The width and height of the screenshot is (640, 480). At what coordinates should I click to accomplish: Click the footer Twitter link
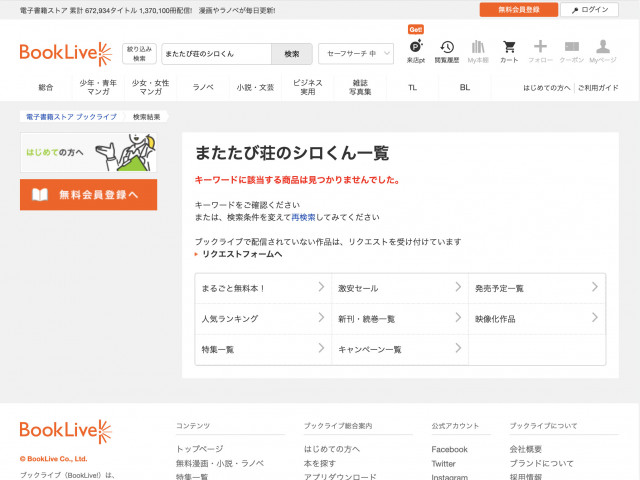(443, 464)
